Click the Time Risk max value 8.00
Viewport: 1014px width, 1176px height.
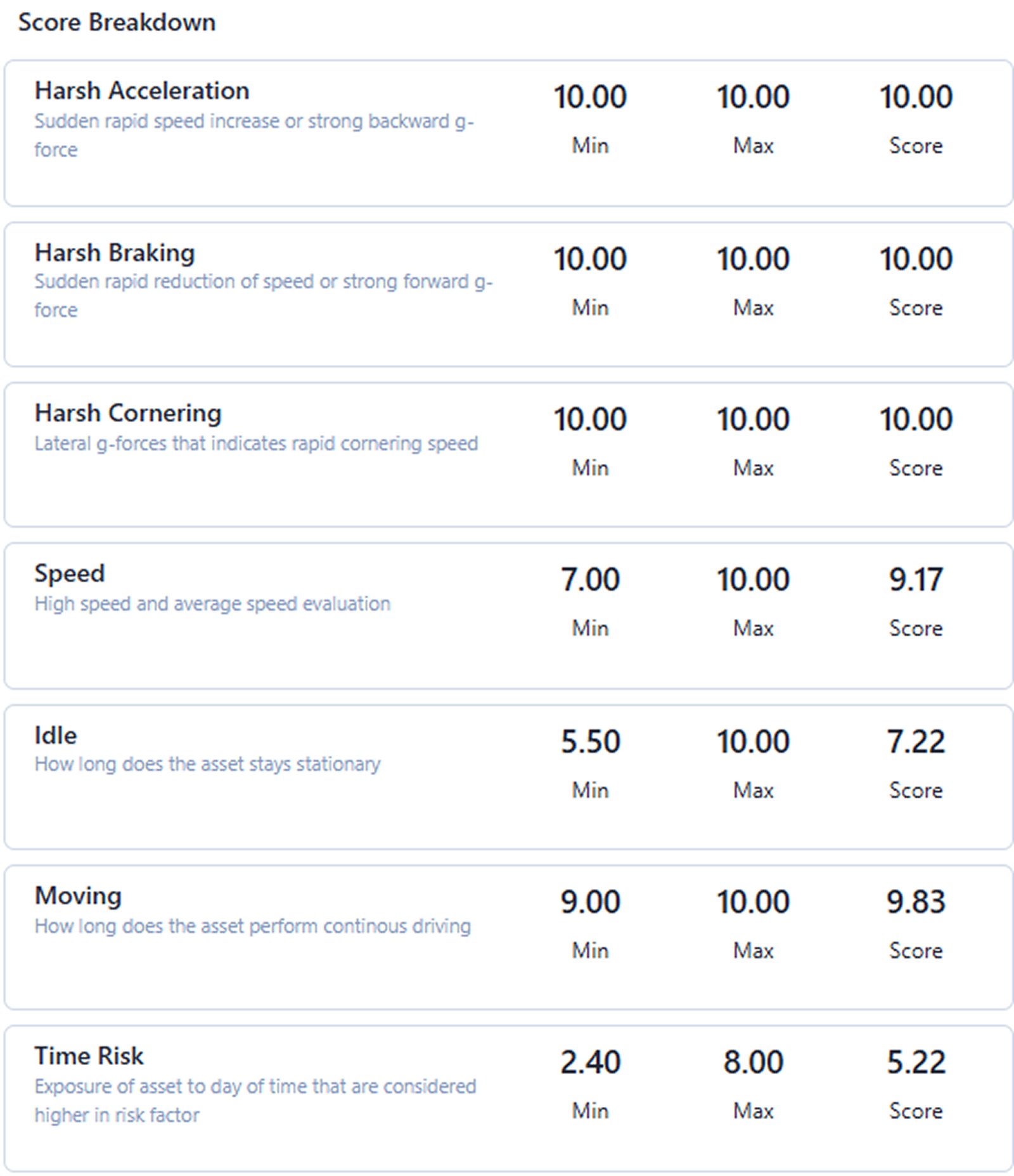pyautogui.click(x=753, y=1063)
